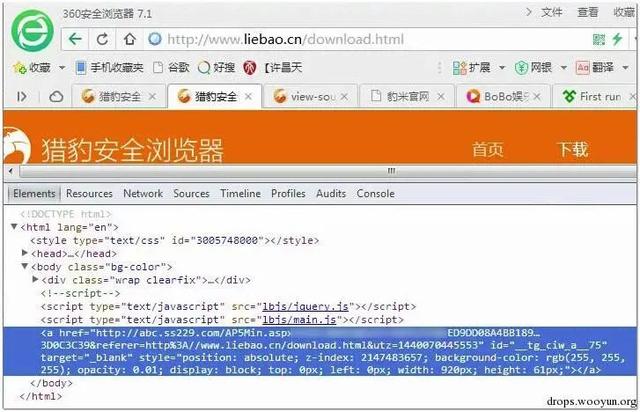Expand the html lang element triangle
The height and width of the screenshot is (412, 640).
pyautogui.click(x=14, y=226)
